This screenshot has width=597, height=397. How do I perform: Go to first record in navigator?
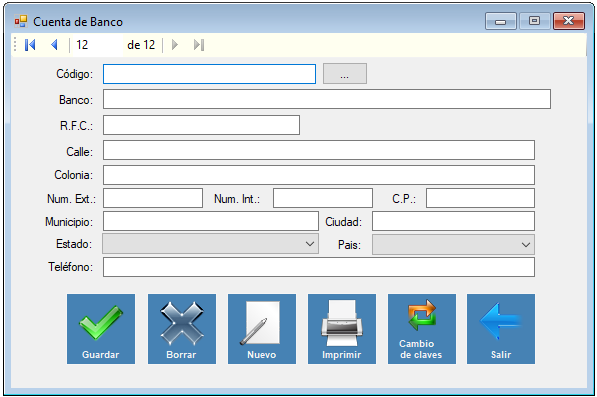tap(30, 45)
